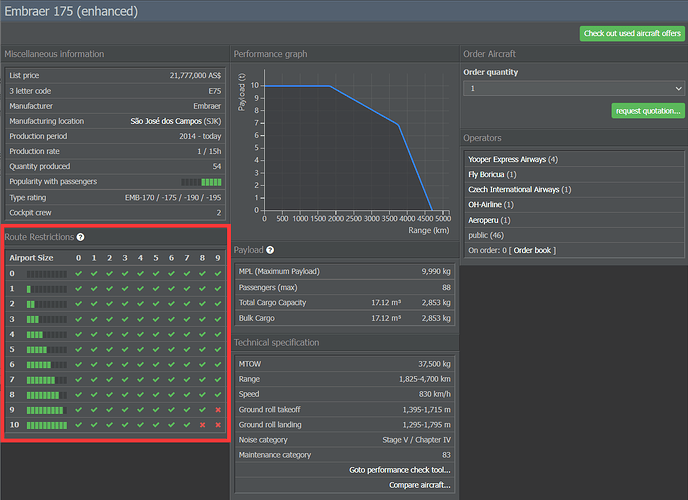Viewport: 688px width, 500px height.
Task: Click the Payload help question-mark icon
Action: pos(270,250)
